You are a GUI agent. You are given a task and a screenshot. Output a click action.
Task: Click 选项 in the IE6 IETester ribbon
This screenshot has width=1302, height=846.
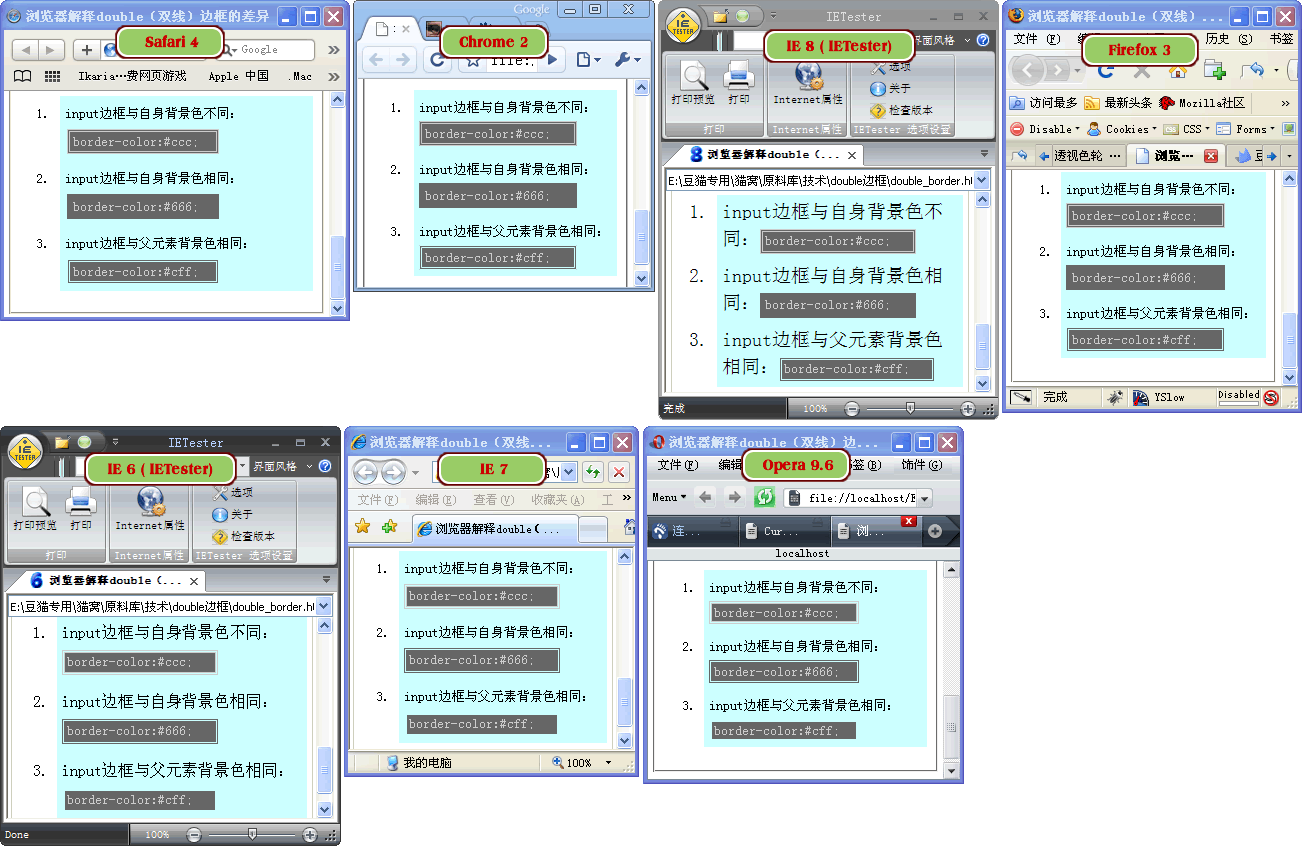pos(233,492)
